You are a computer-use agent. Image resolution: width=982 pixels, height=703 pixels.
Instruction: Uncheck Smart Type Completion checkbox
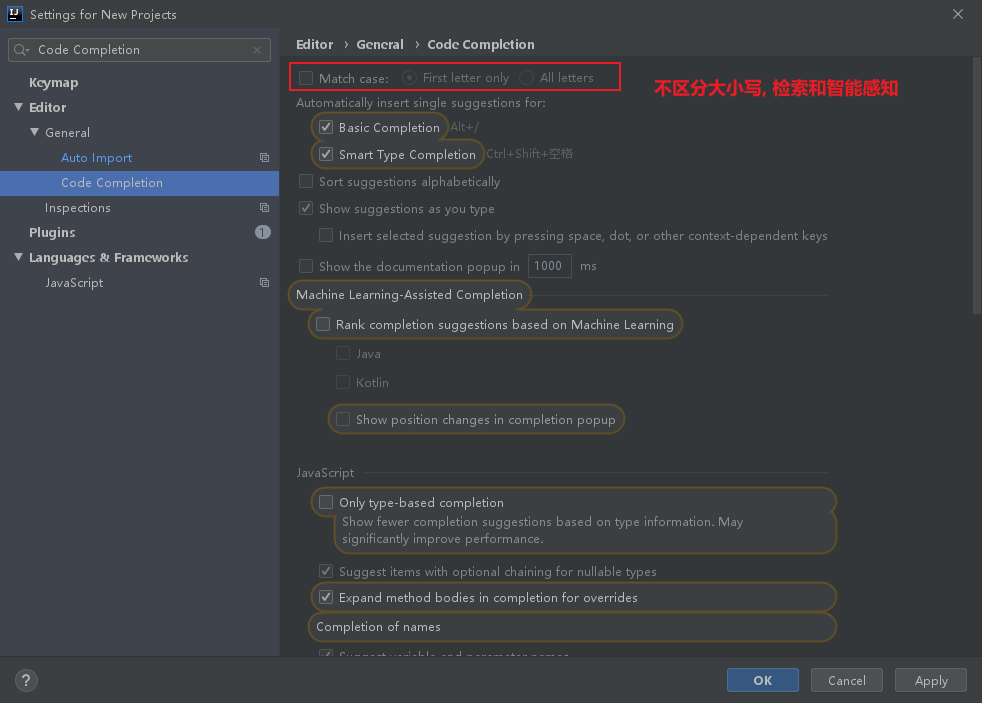[326, 154]
